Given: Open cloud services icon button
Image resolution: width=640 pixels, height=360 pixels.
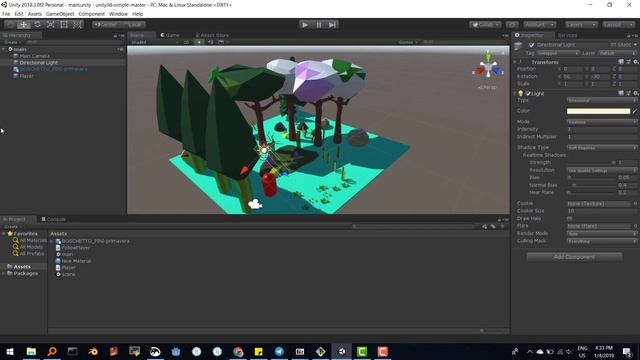Looking at the screenshot, I should coord(512,24).
